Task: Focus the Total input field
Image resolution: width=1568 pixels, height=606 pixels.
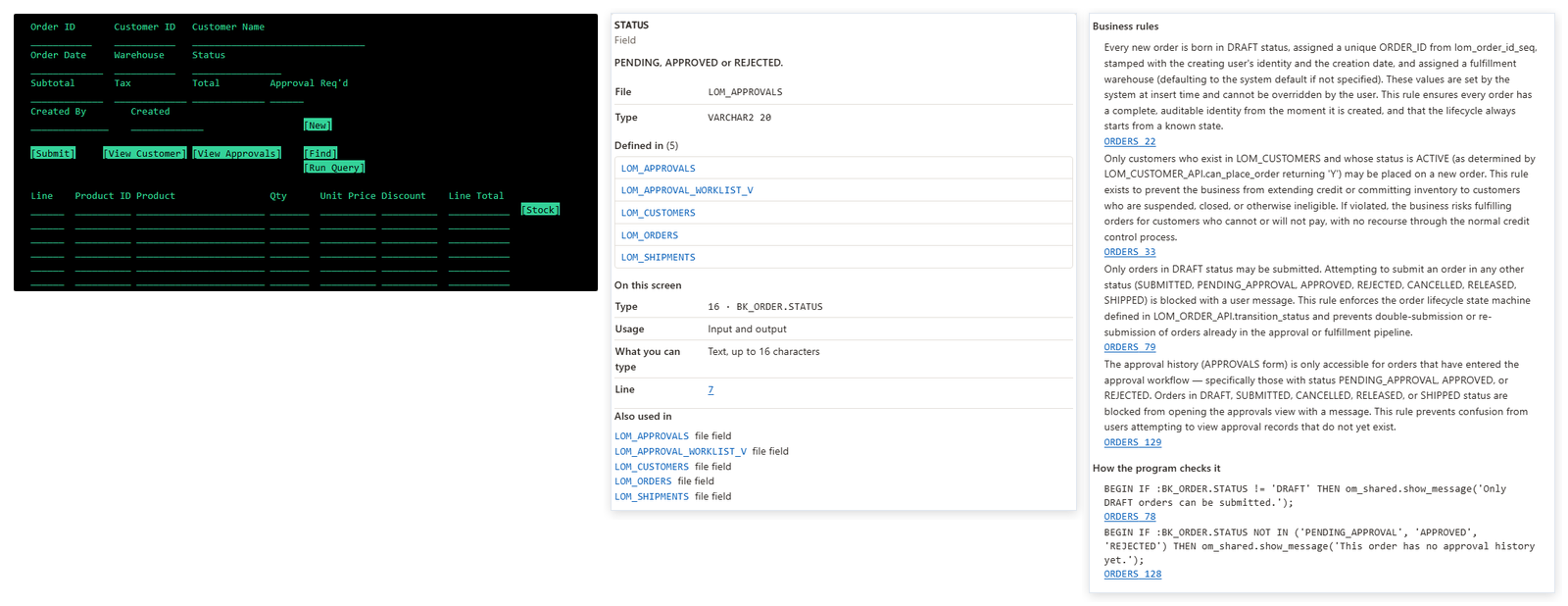Action: coord(228,97)
